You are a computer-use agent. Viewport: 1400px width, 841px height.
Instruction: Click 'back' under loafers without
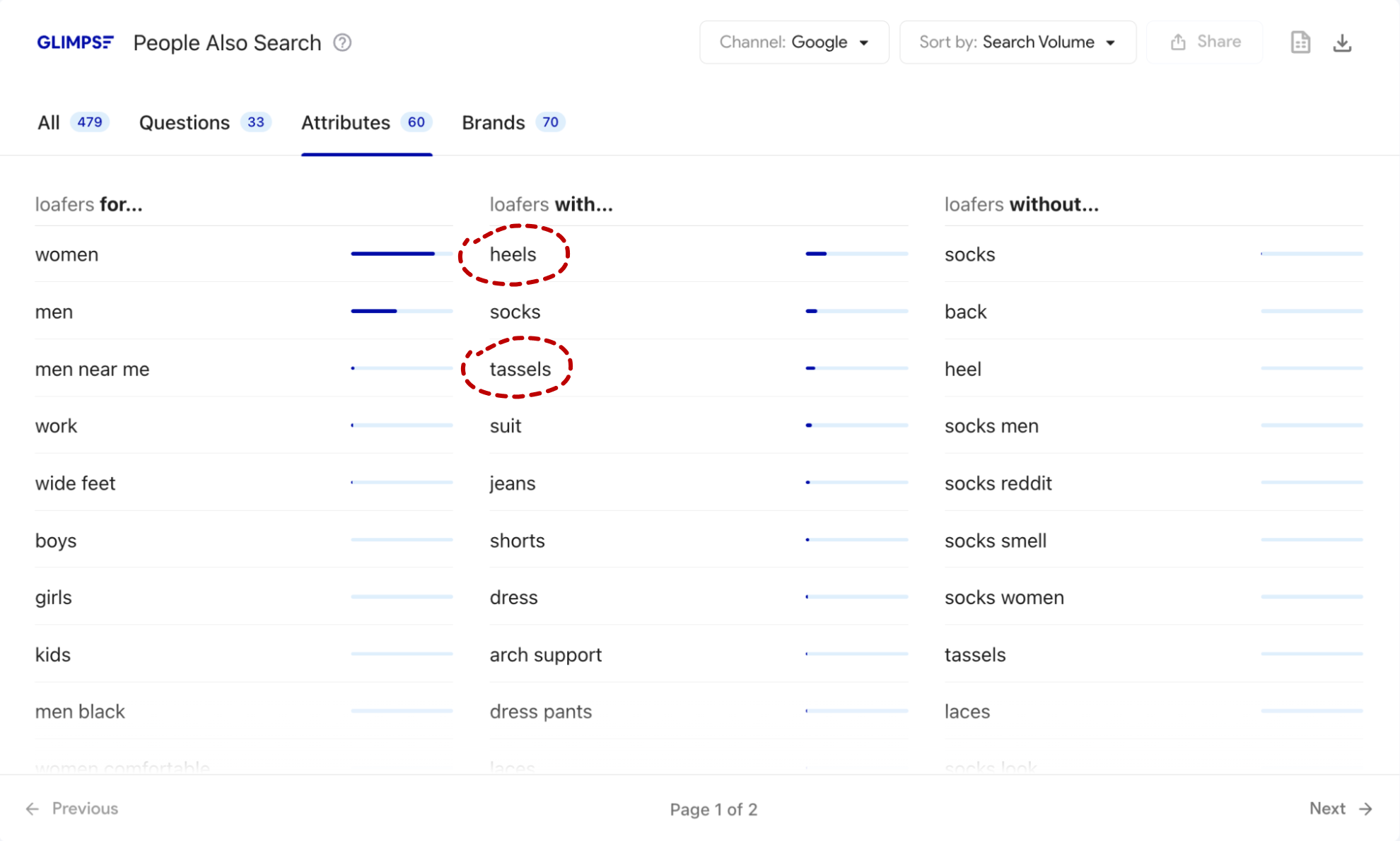pyautogui.click(x=966, y=312)
